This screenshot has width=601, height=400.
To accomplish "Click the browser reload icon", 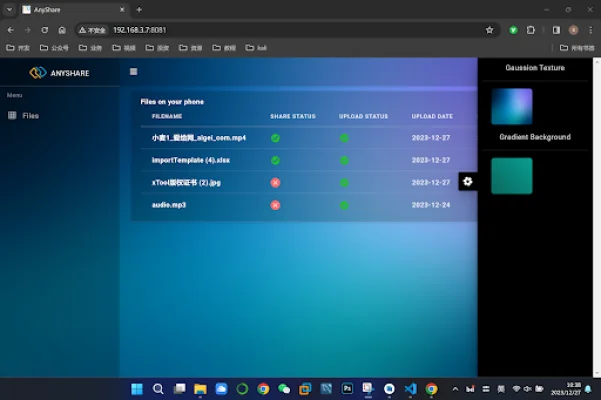I will pyautogui.click(x=44, y=30).
